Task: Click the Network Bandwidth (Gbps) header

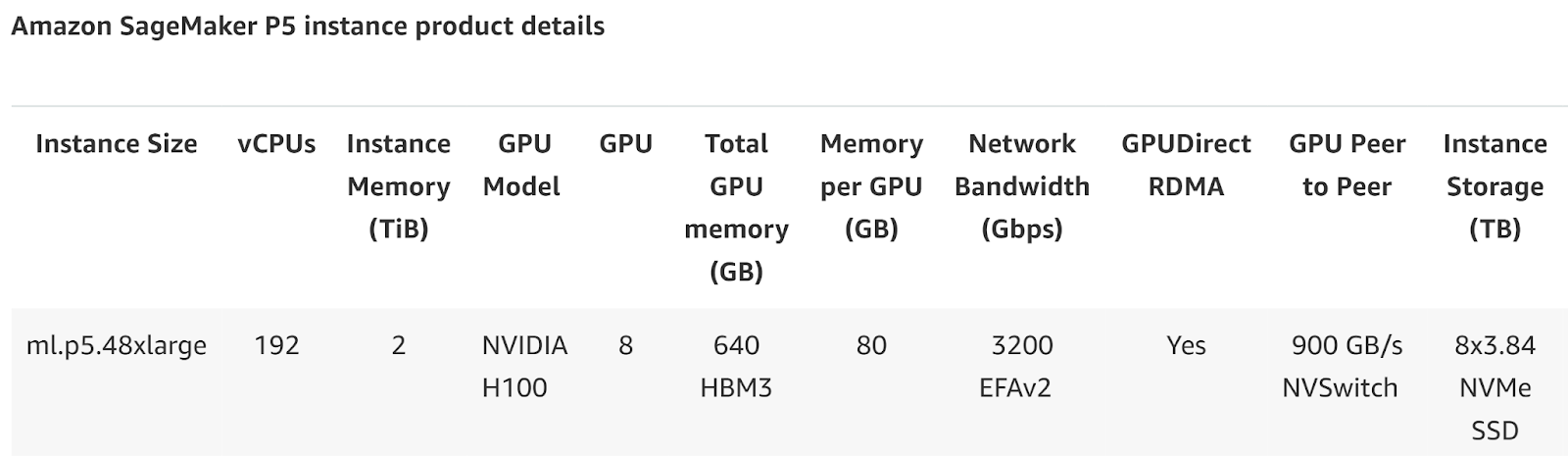Action: (1022, 186)
